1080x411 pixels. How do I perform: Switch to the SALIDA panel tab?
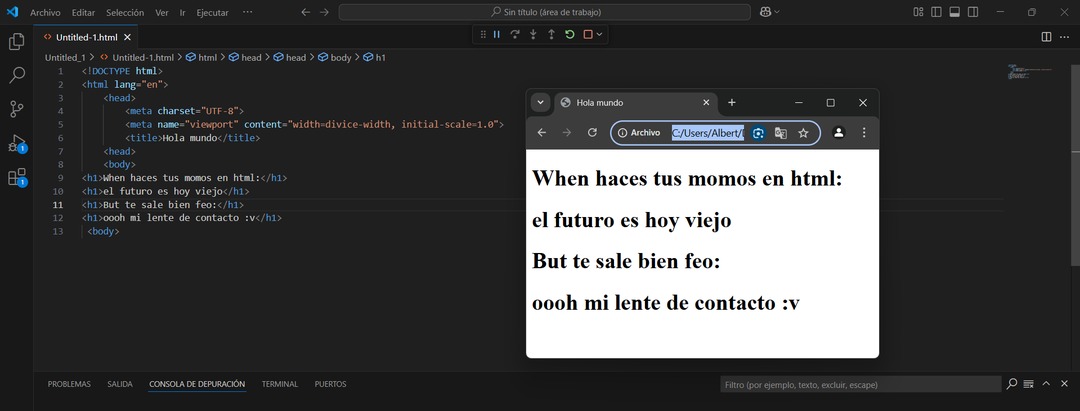click(x=120, y=384)
